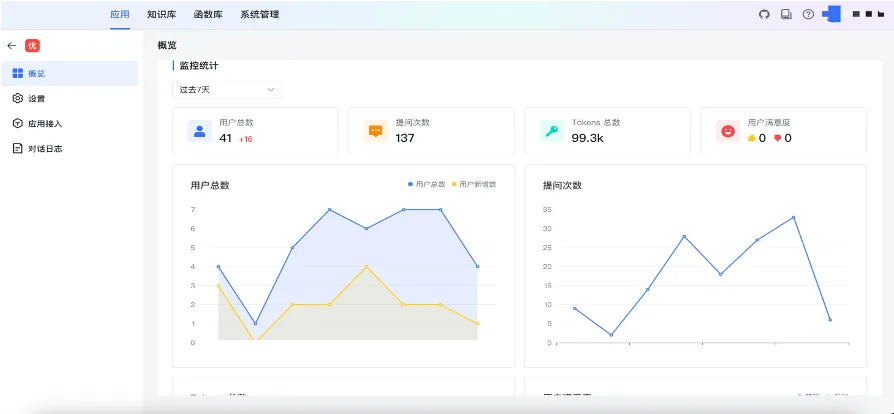Click the 41 user total value

[225, 138]
